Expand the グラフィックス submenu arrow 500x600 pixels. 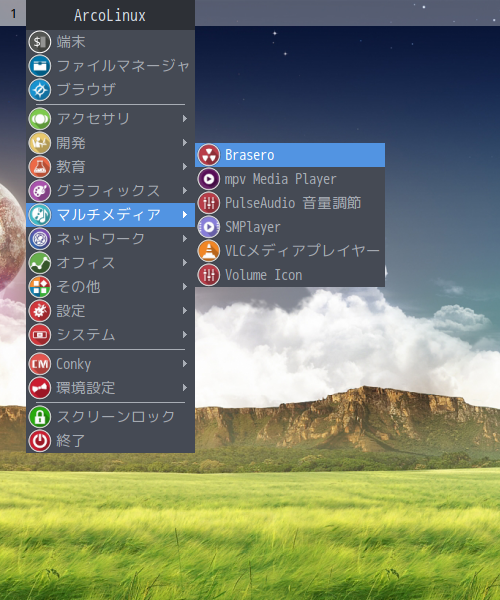tap(185, 191)
